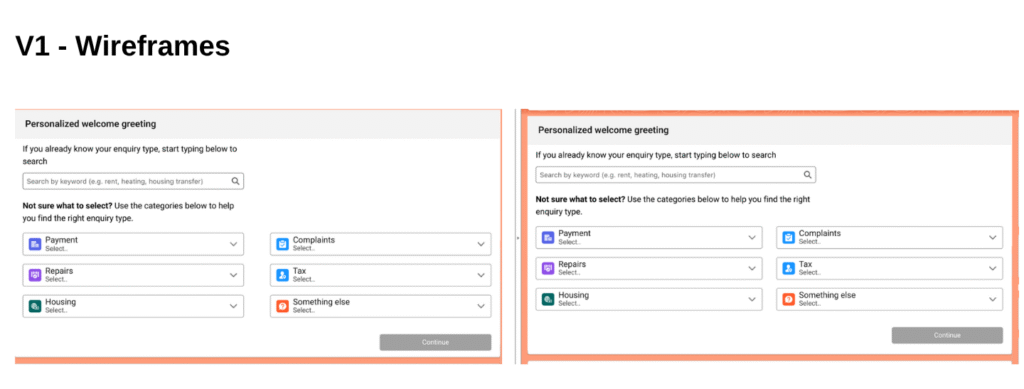Expand the Complaints dropdown chevron in right wireframe
The image size is (1024, 389).
click(993, 238)
